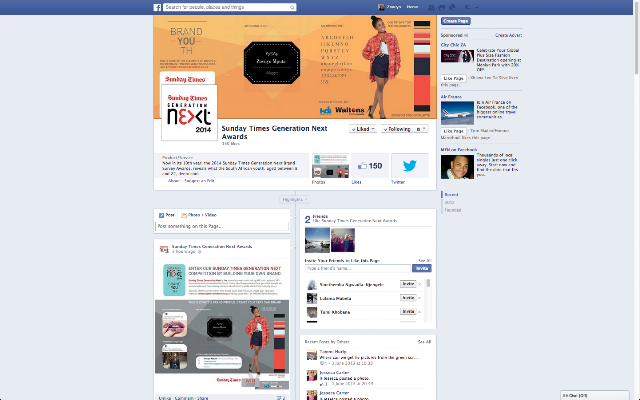The height and width of the screenshot is (400, 640).
Task: Open privacy shortcuts icon in top bar
Action: [468, 7]
